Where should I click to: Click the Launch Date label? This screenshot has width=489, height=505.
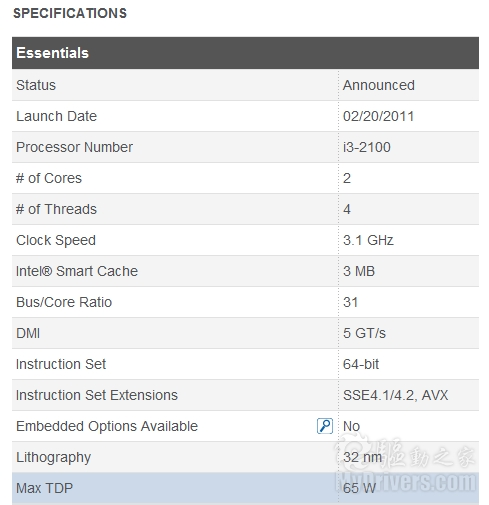coord(56,116)
